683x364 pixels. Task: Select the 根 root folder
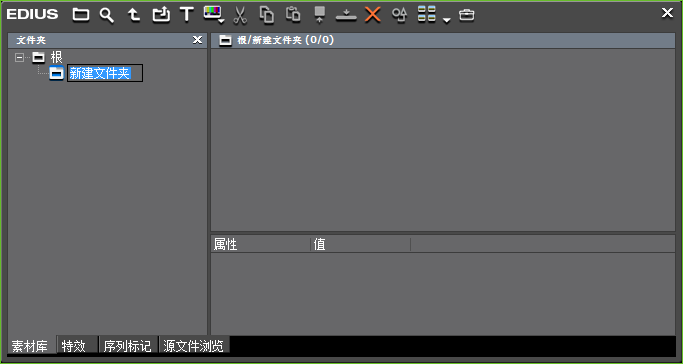point(57,57)
